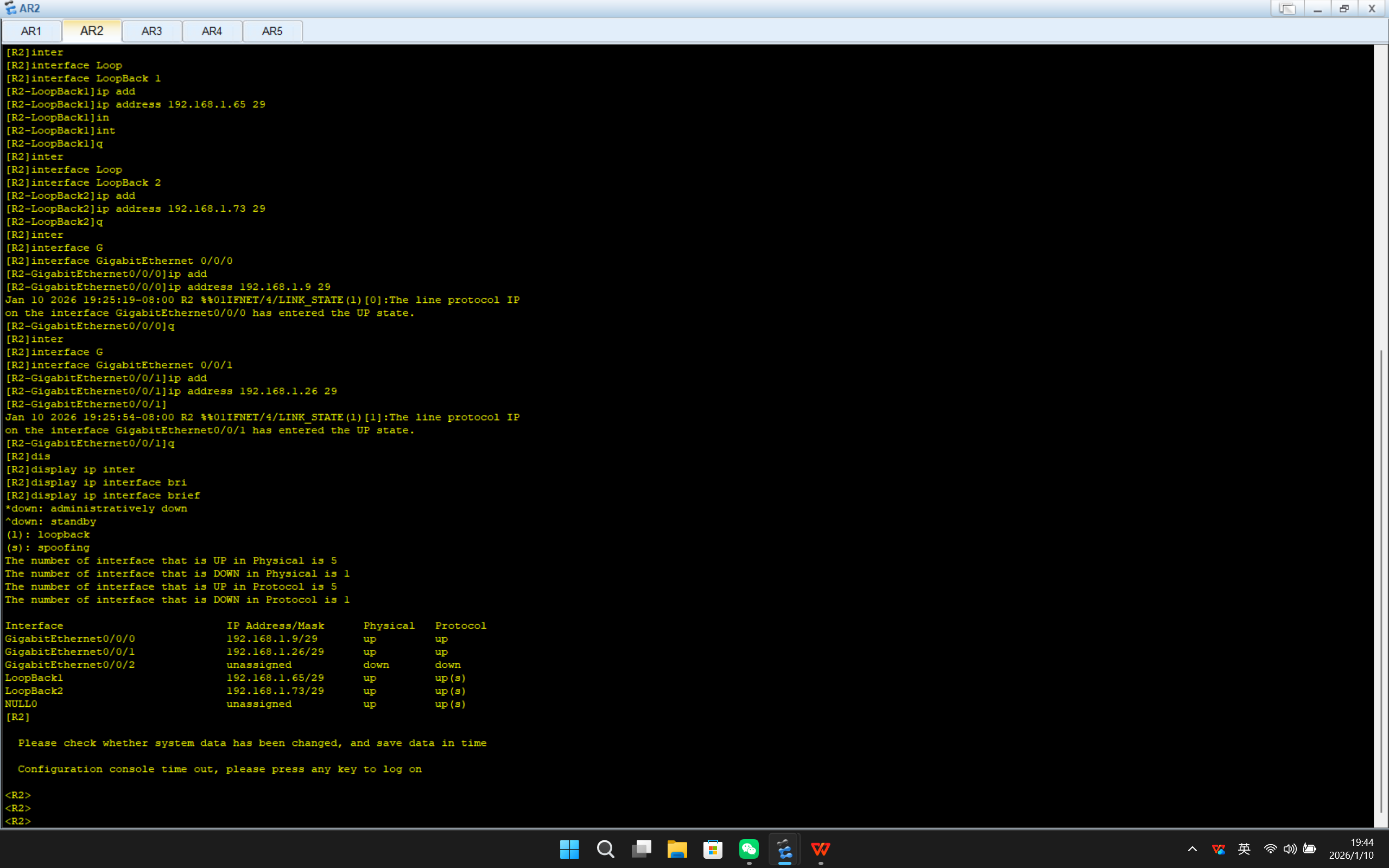Switch to the AR1 tab

tap(31, 31)
